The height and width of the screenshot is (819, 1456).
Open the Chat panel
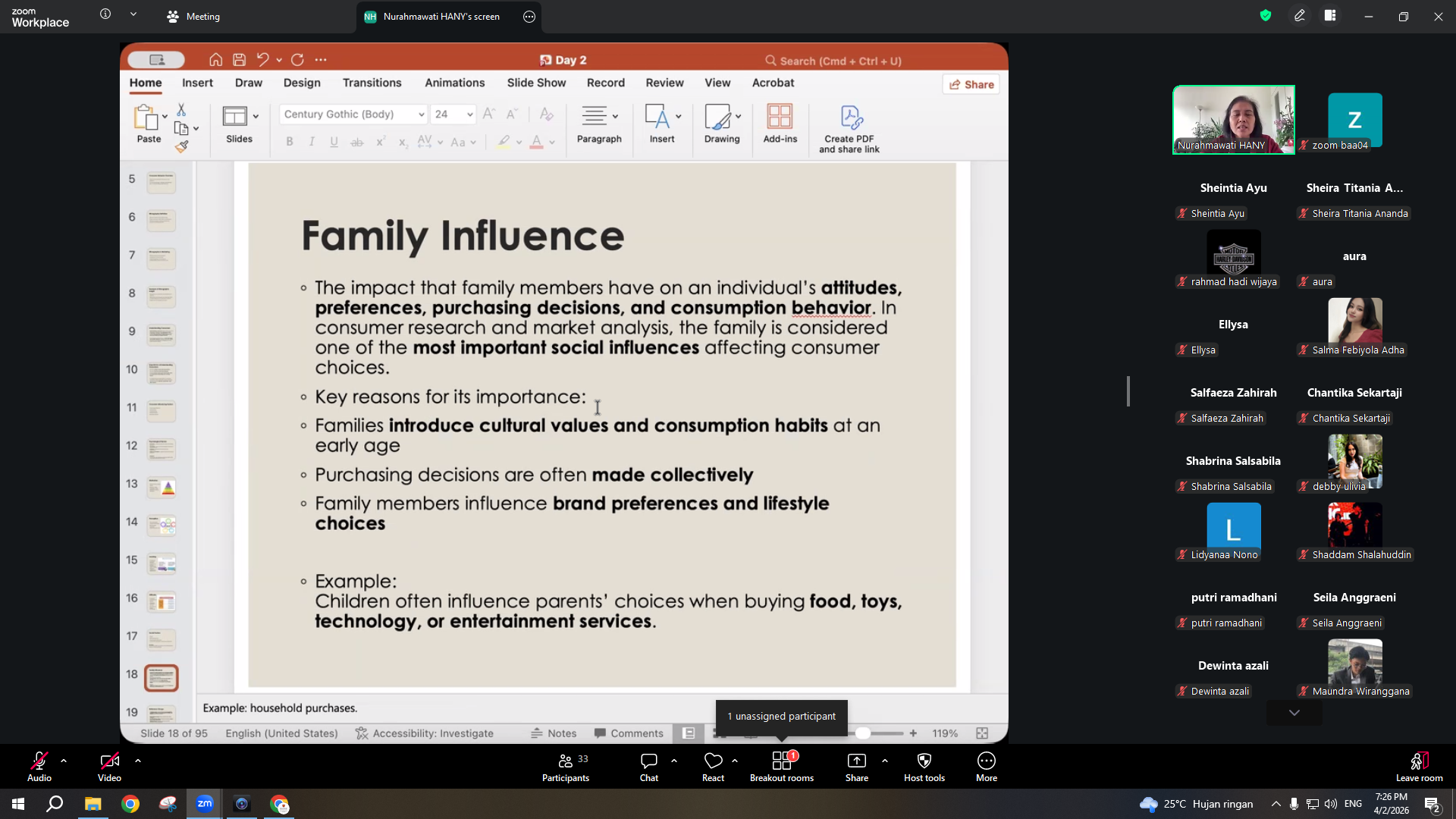pyautogui.click(x=648, y=766)
